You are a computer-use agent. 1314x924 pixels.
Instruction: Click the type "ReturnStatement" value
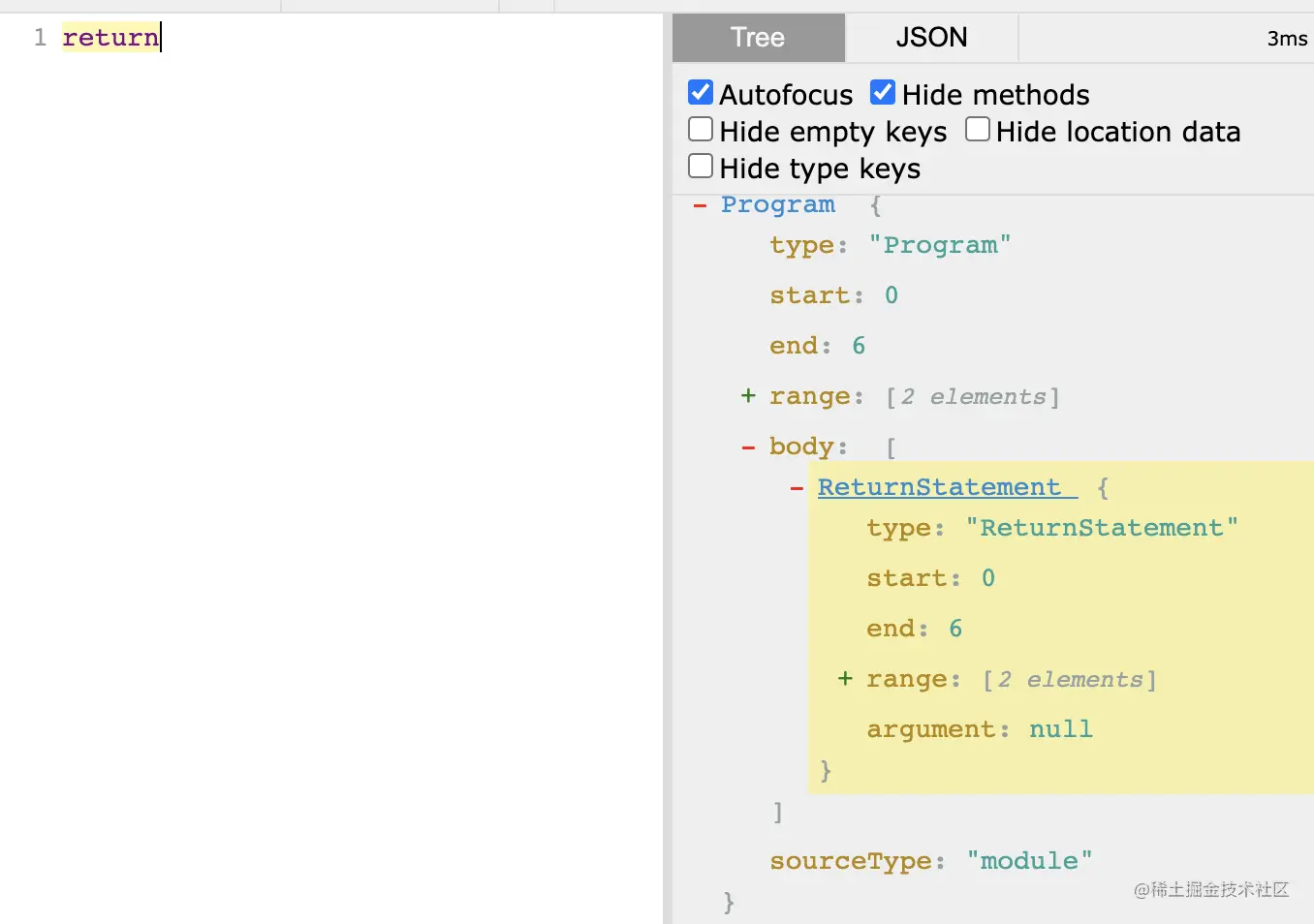(1102, 528)
